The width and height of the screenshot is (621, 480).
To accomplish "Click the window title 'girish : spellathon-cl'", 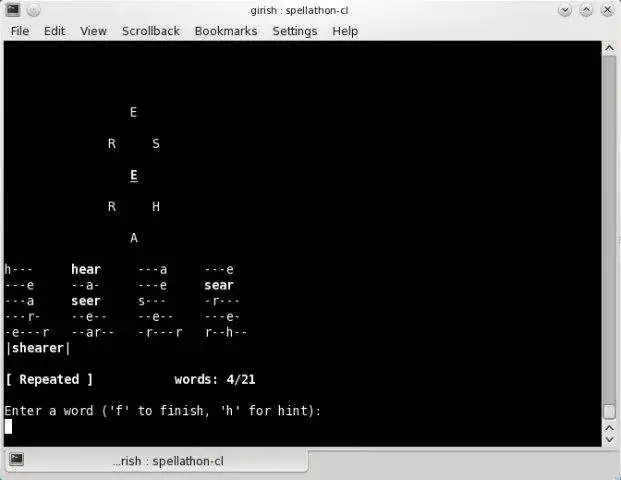I will 299,10.
